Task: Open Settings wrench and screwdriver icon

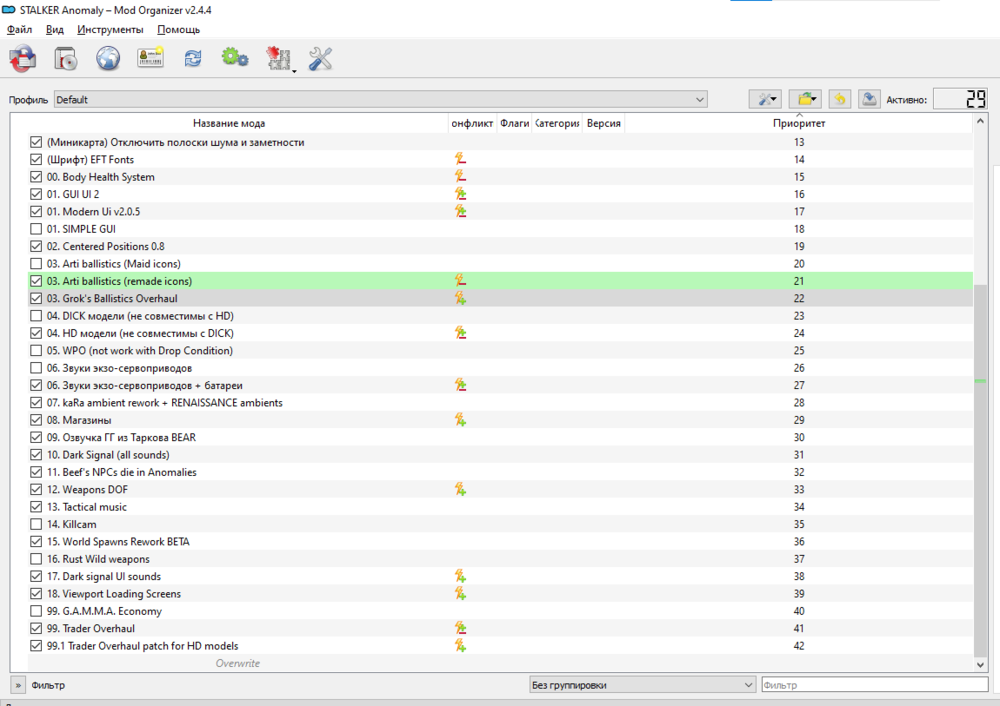Action: (320, 59)
